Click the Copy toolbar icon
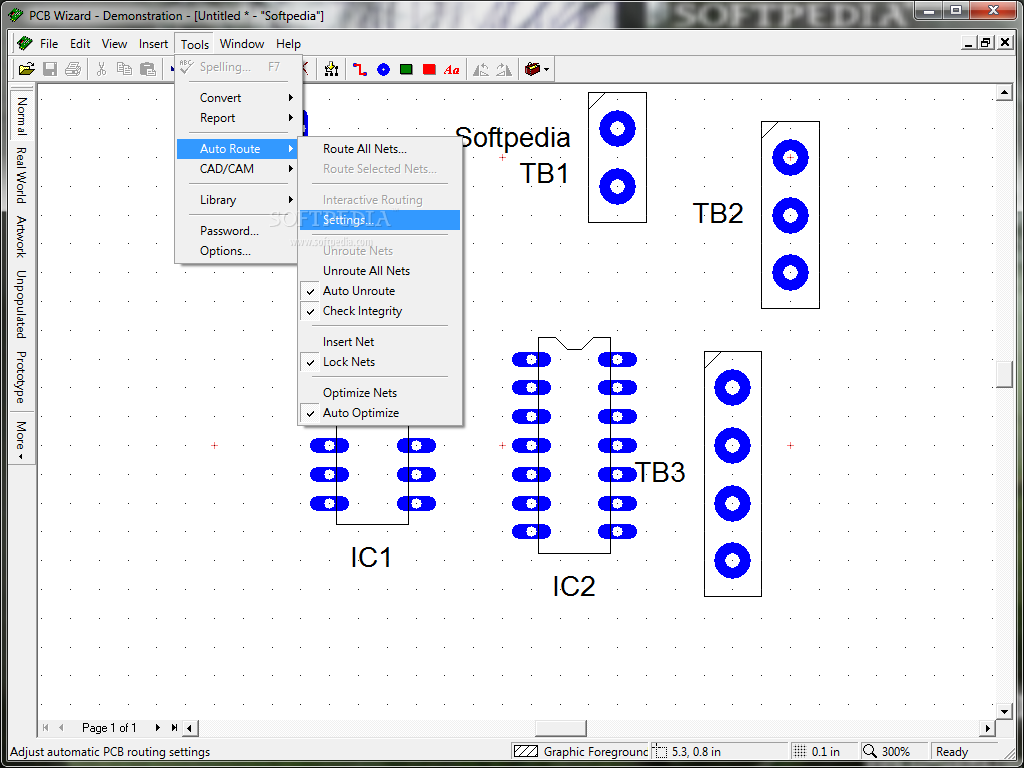1024x768 pixels. click(124, 69)
